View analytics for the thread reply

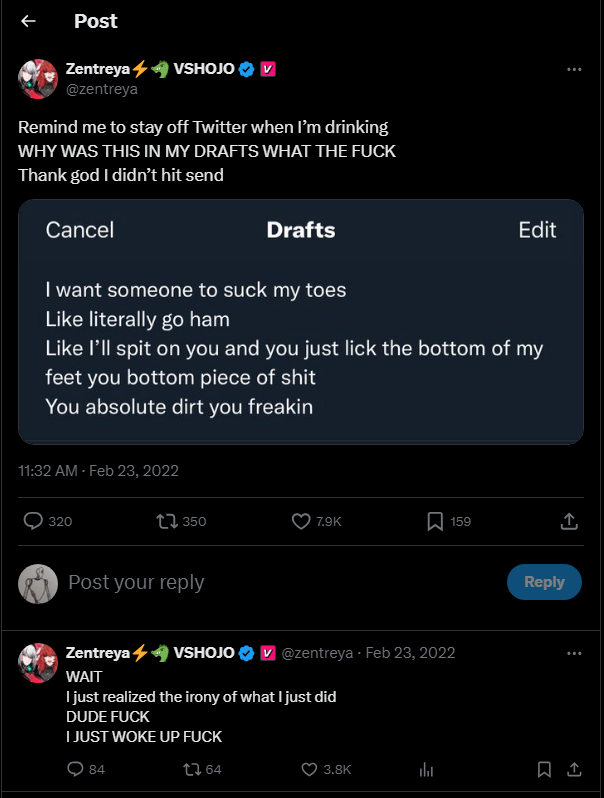click(x=426, y=770)
